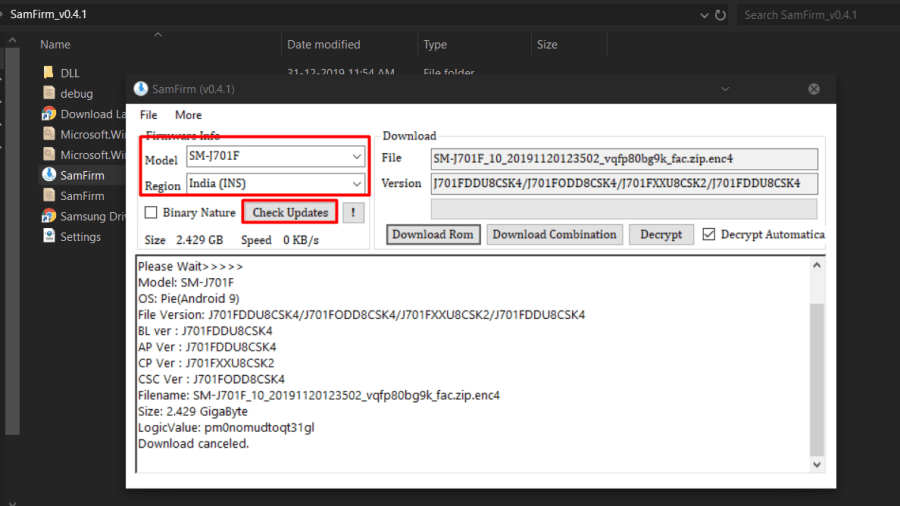Sort Explorer by Name column

(x=55, y=44)
